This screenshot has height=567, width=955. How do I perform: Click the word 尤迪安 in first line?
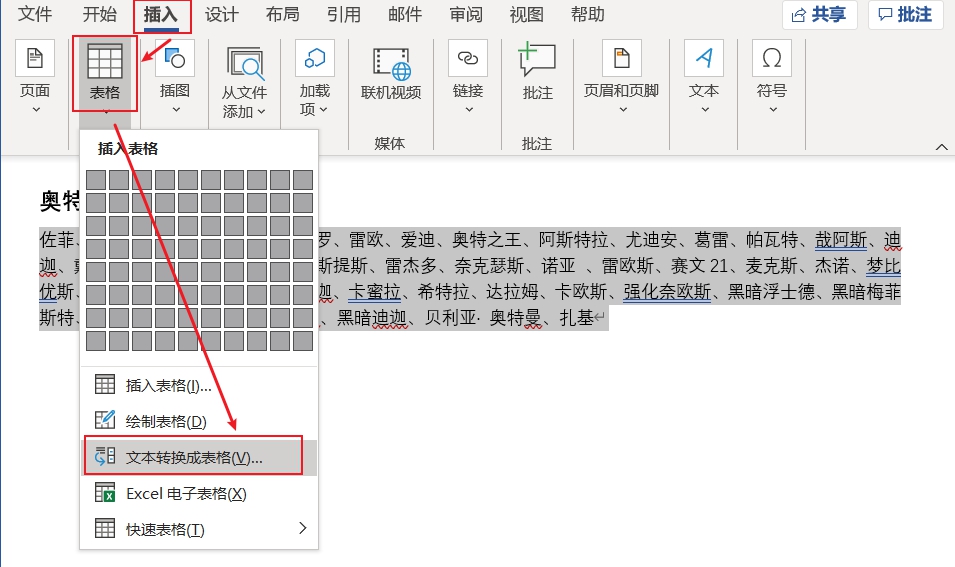[651, 240]
